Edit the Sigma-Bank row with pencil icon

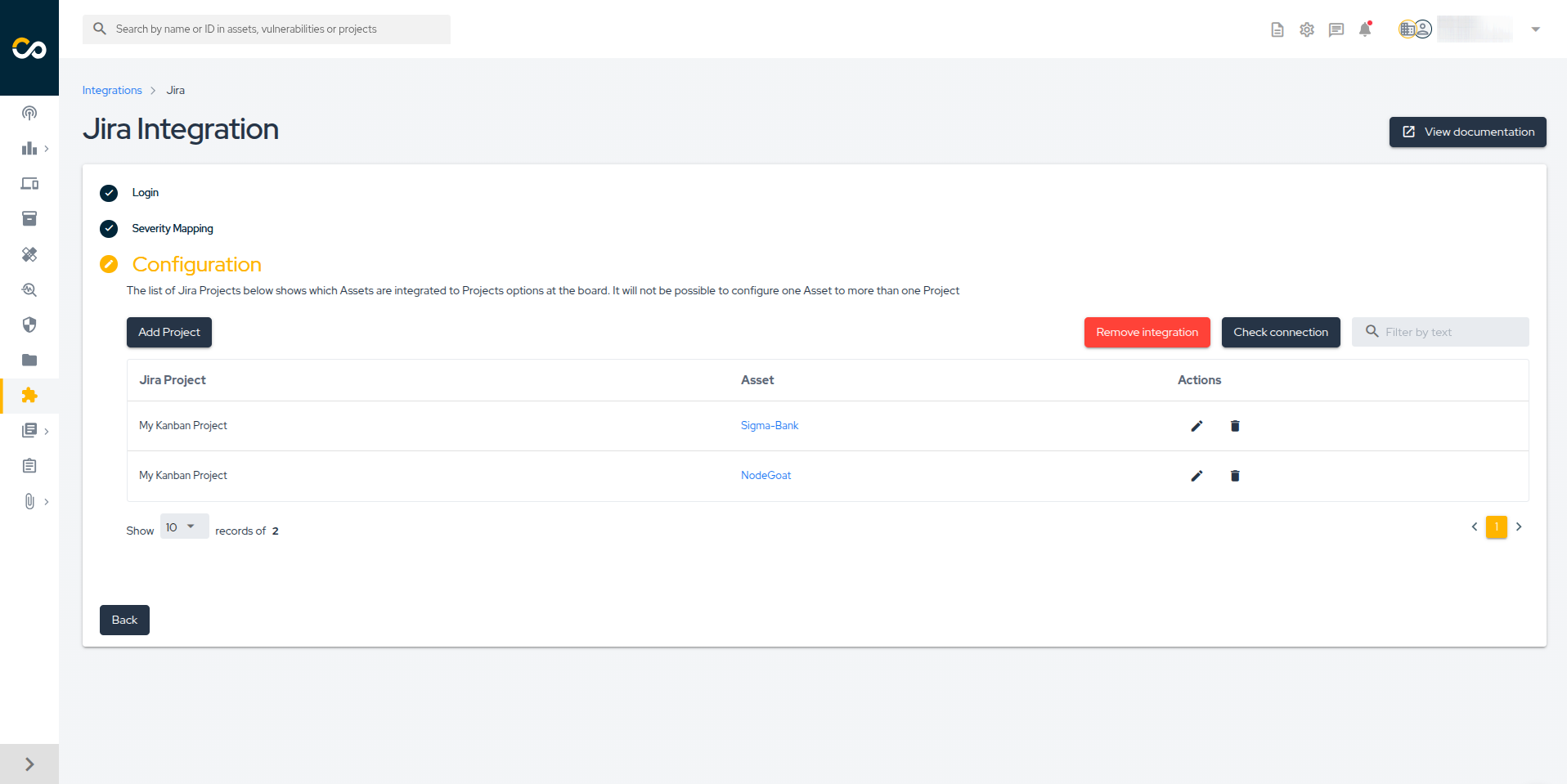[x=1197, y=426]
